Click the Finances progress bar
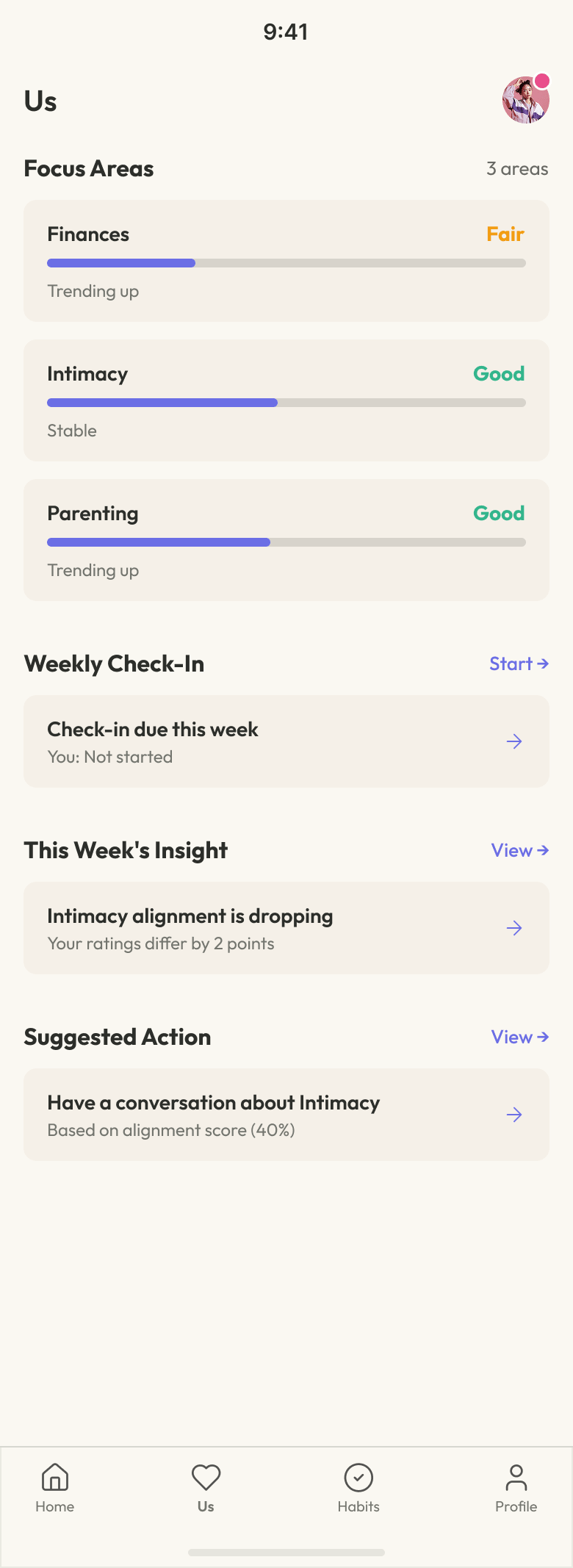 tap(286, 263)
